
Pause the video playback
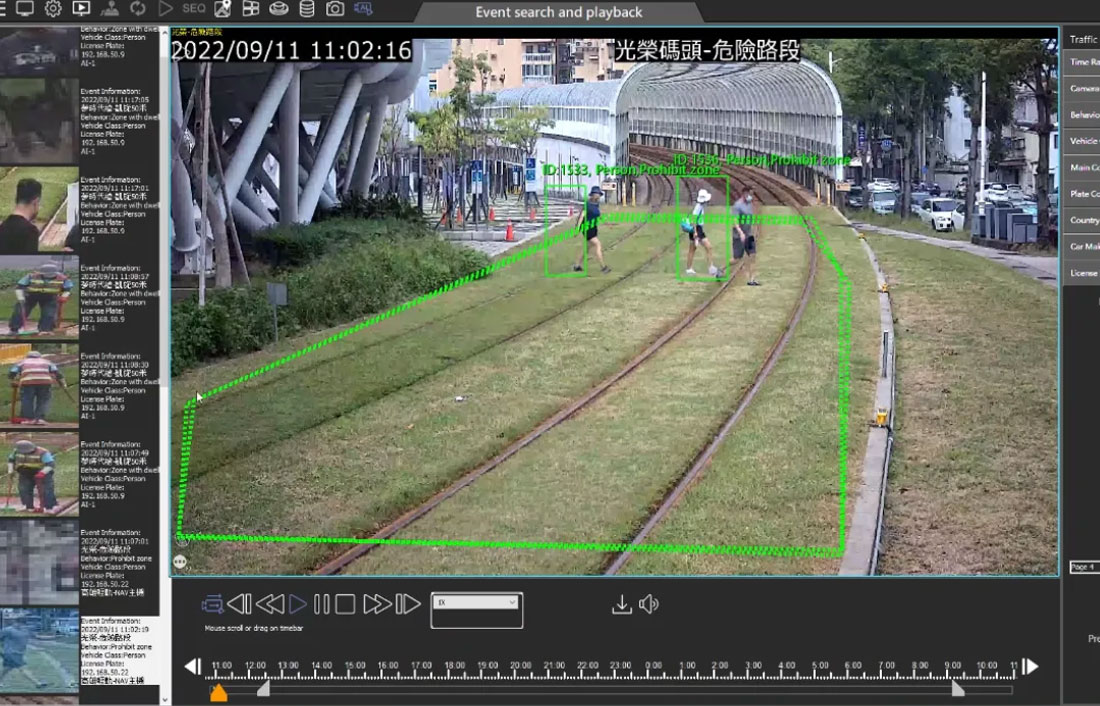pyautogui.click(x=321, y=604)
